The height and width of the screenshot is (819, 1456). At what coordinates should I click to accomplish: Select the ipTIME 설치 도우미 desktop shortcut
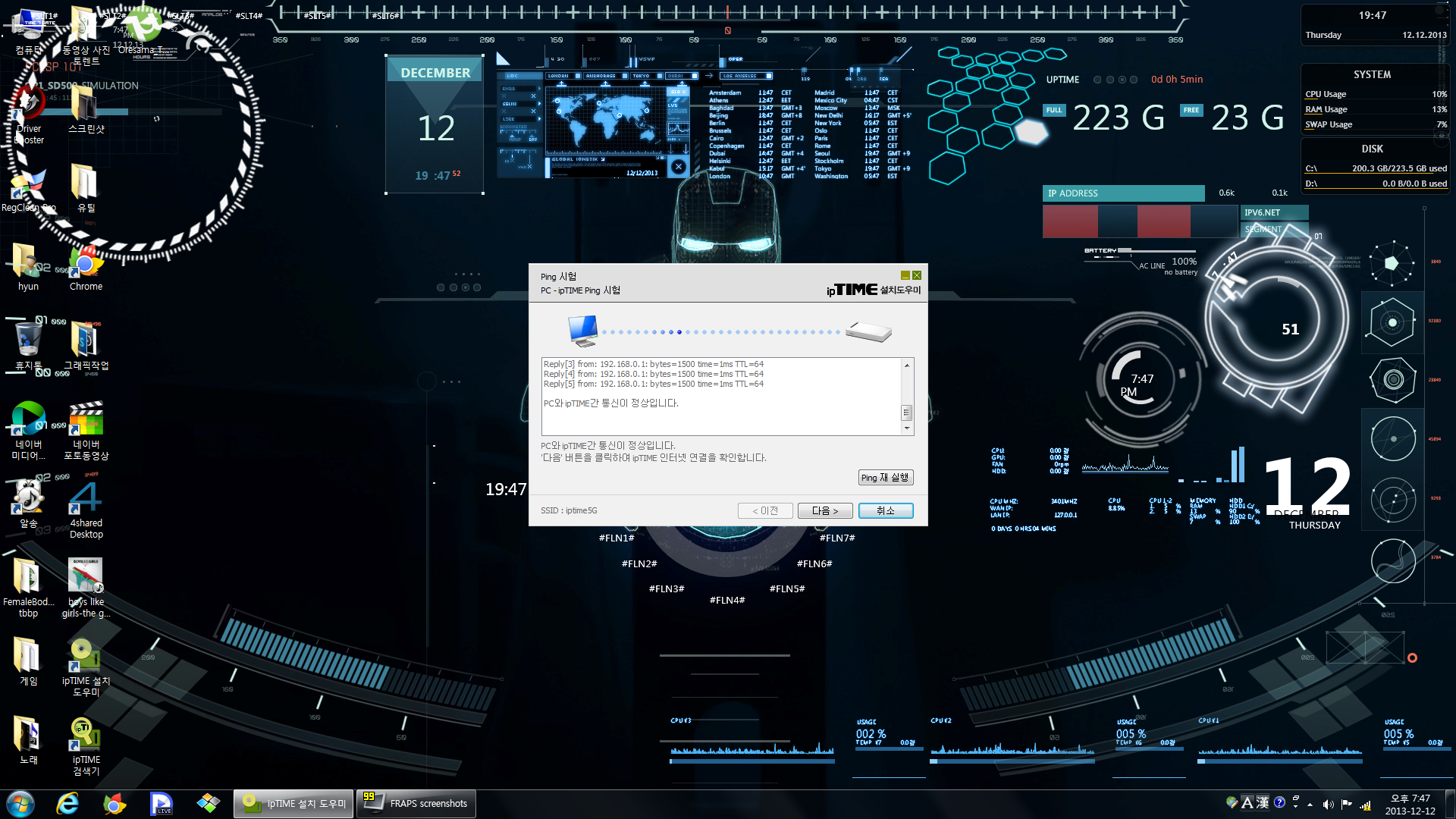[86, 667]
